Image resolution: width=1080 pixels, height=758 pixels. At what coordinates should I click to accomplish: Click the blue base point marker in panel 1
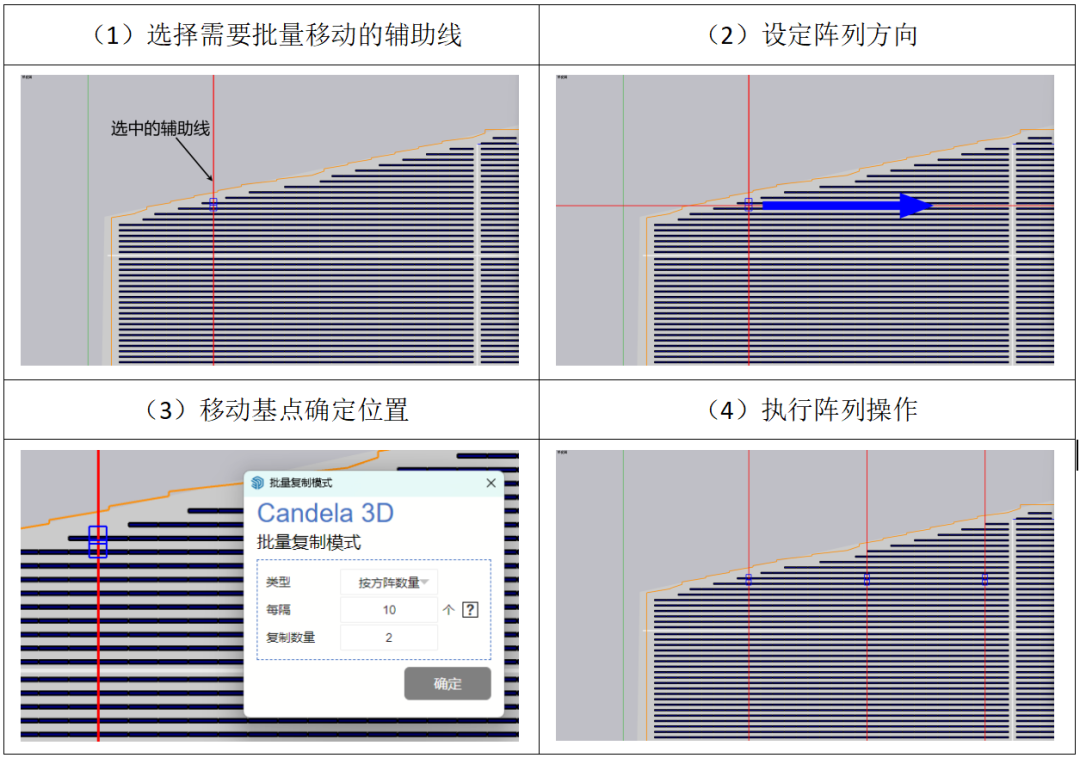[x=214, y=204]
